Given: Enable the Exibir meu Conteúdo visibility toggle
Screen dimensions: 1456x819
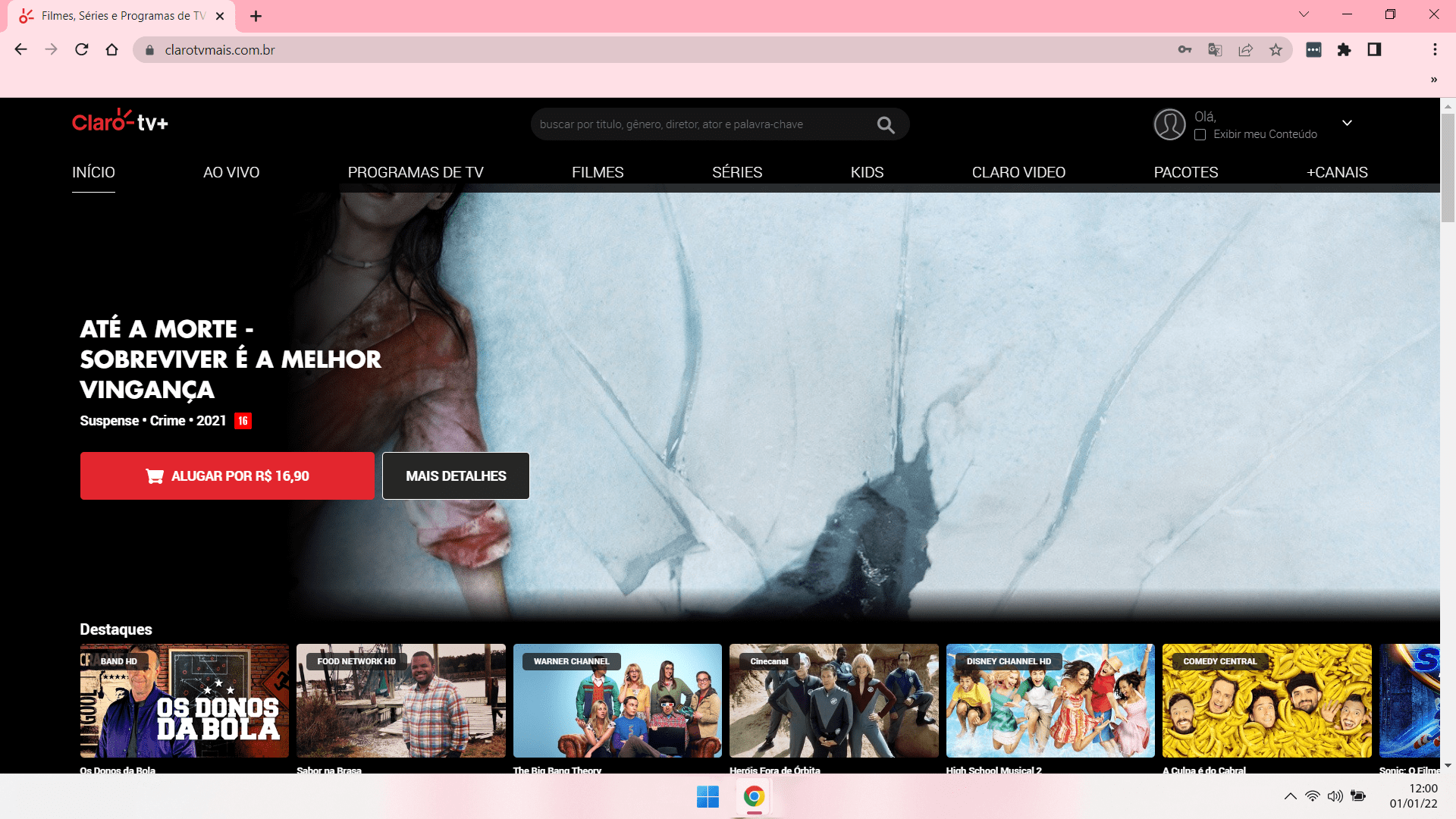Looking at the screenshot, I should click(x=1200, y=135).
